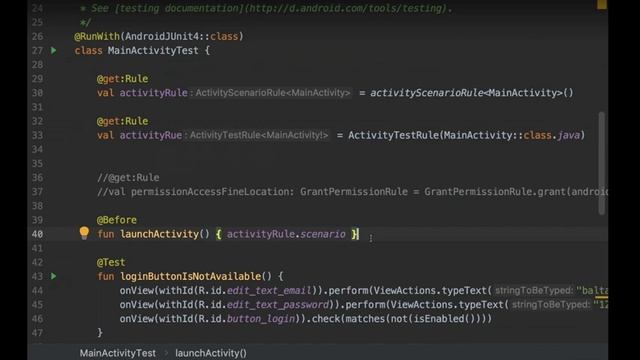The height and width of the screenshot is (360, 640).
Task: Run loginButtonIsNotAvailable test gutter icon
Action: click(x=54, y=276)
